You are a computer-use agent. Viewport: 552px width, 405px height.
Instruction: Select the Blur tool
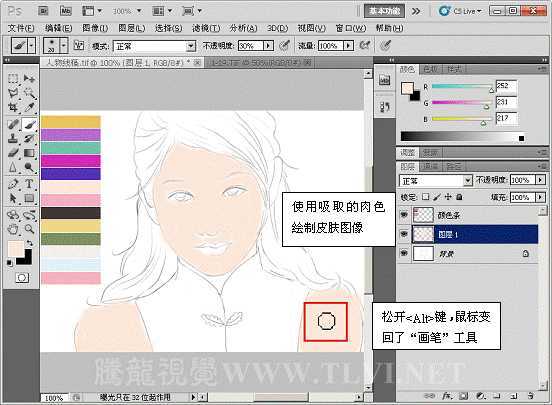click(x=13, y=167)
